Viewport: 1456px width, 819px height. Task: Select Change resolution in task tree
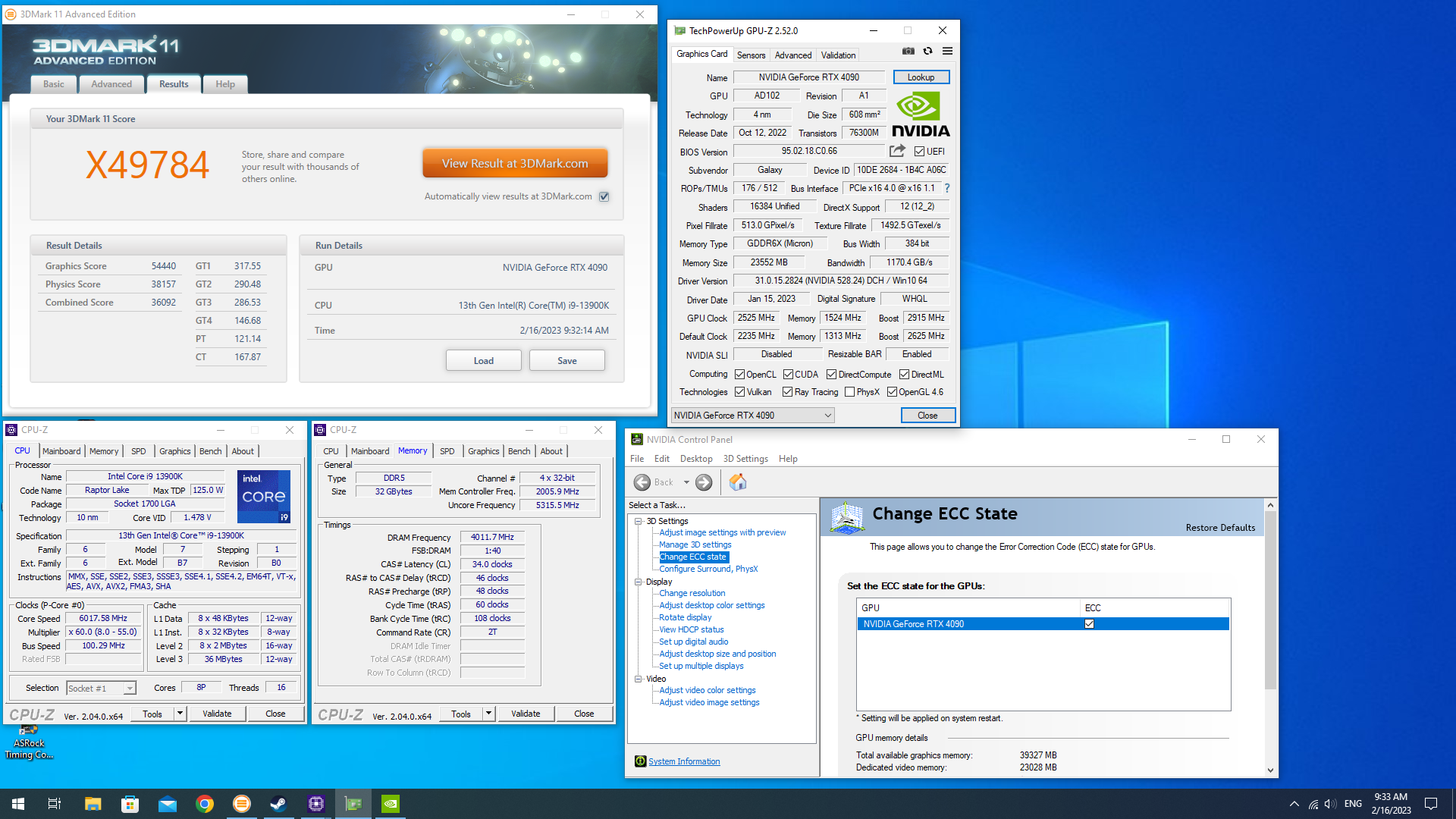[692, 593]
